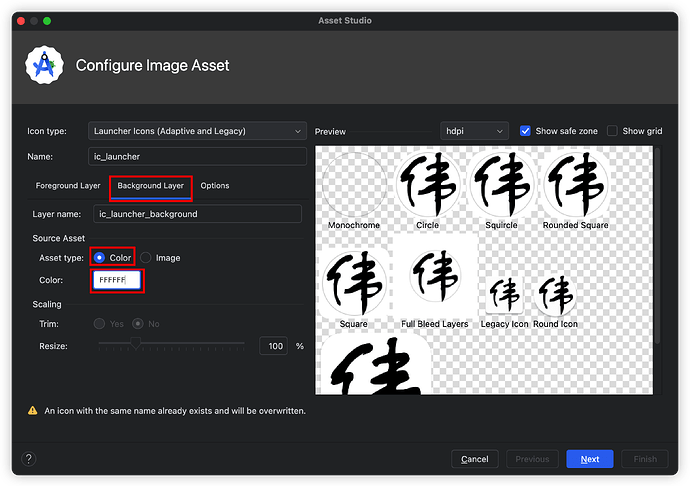Select the Squircle icon preview
Screen dimensions: 690x486
tap(502, 185)
